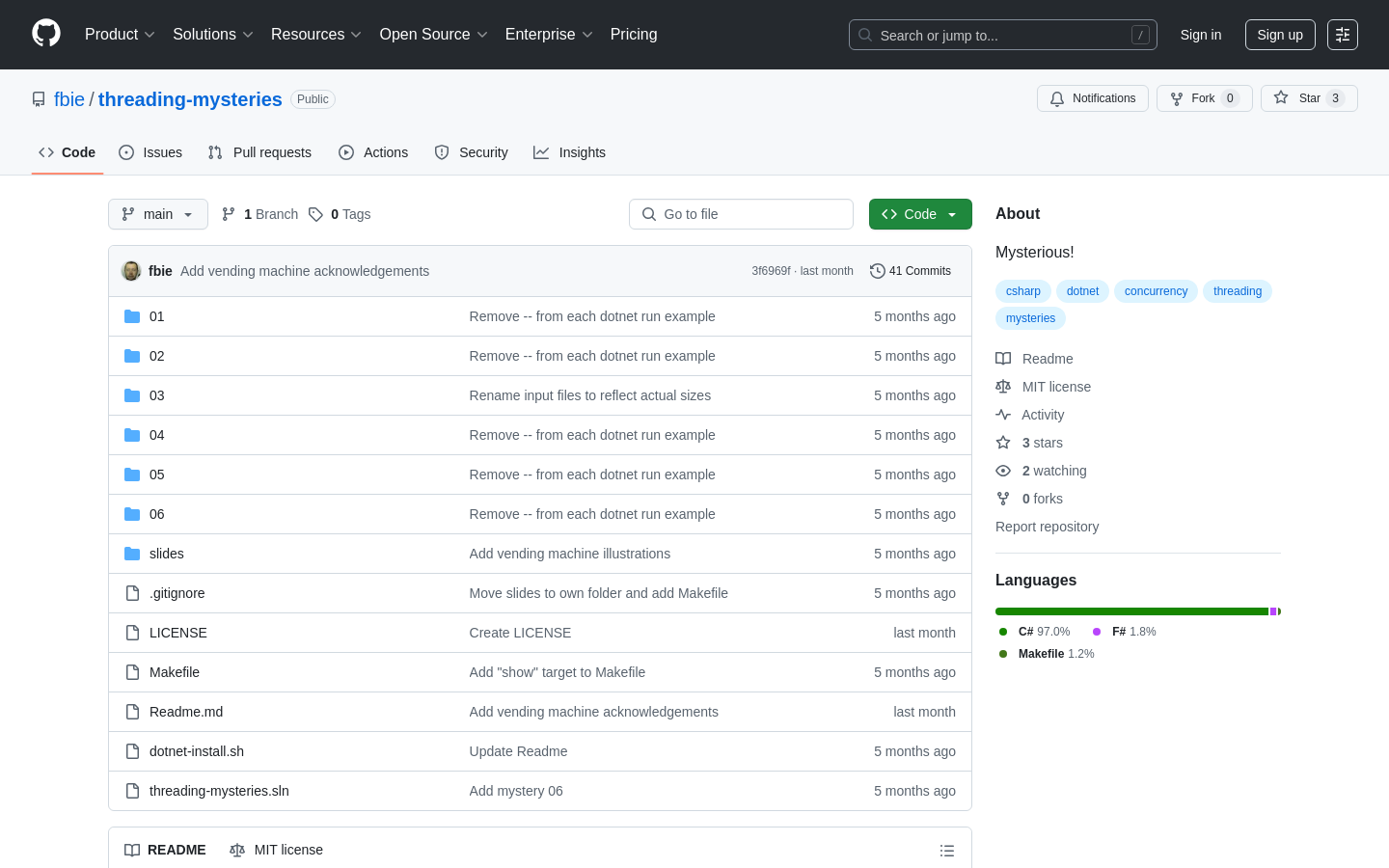Click the C# 97.0% language entry
Screen dimensions: 1389x868
(1035, 632)
